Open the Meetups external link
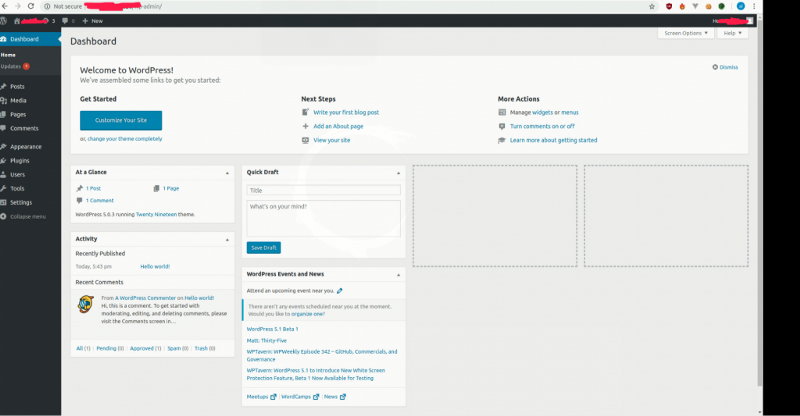The height and width of the screenshot is (416, 800). coord(261,397)
